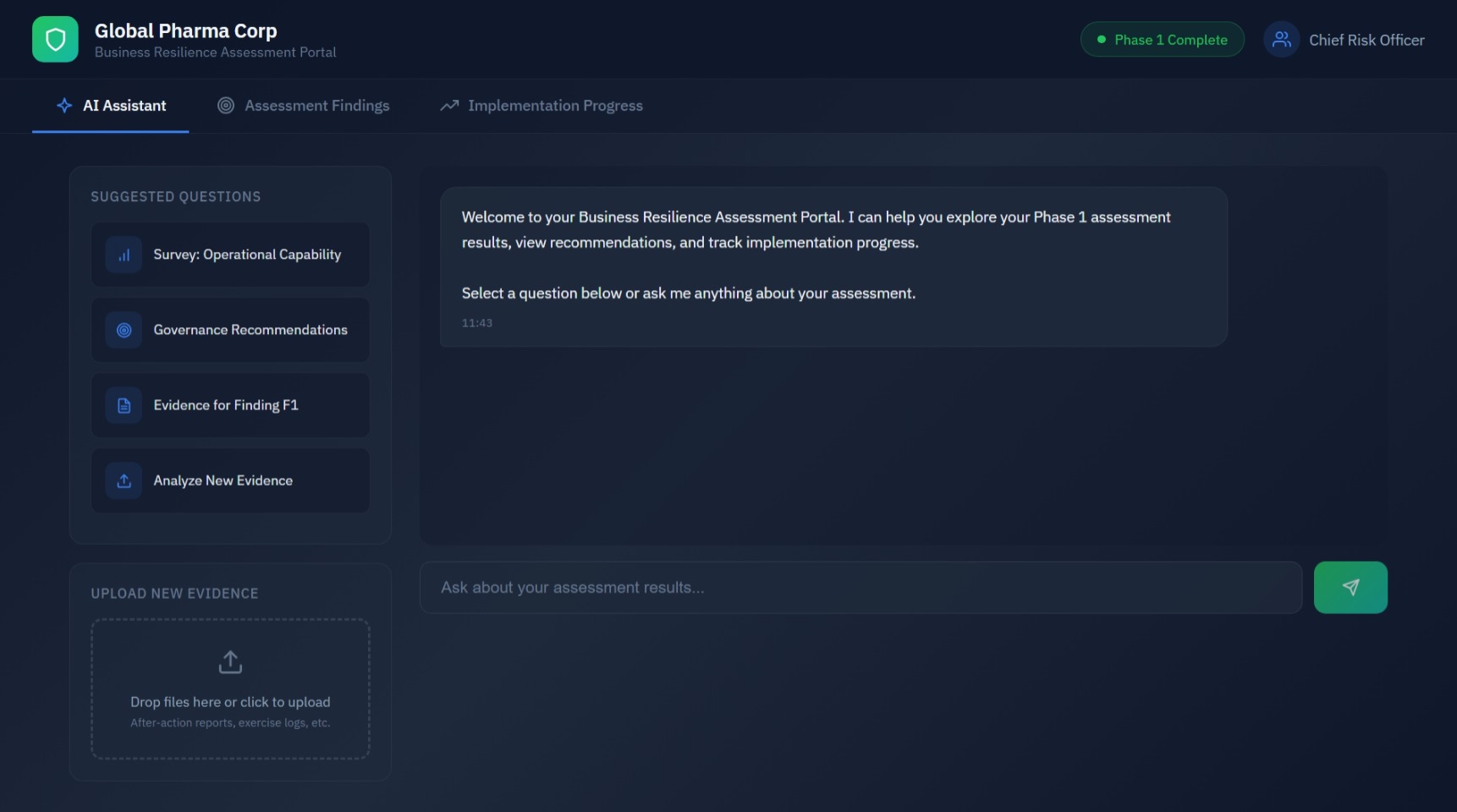Open the Governance Recommendations suggested question

[229, 330]
